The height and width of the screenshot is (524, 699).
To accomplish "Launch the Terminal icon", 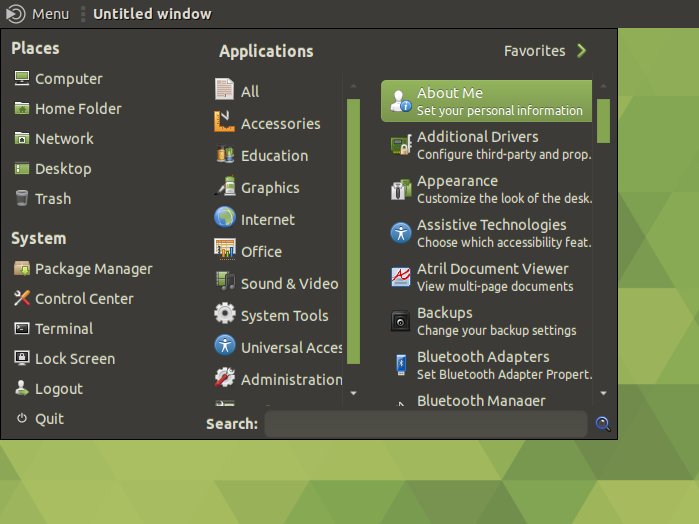I will (x=21, y=329).
